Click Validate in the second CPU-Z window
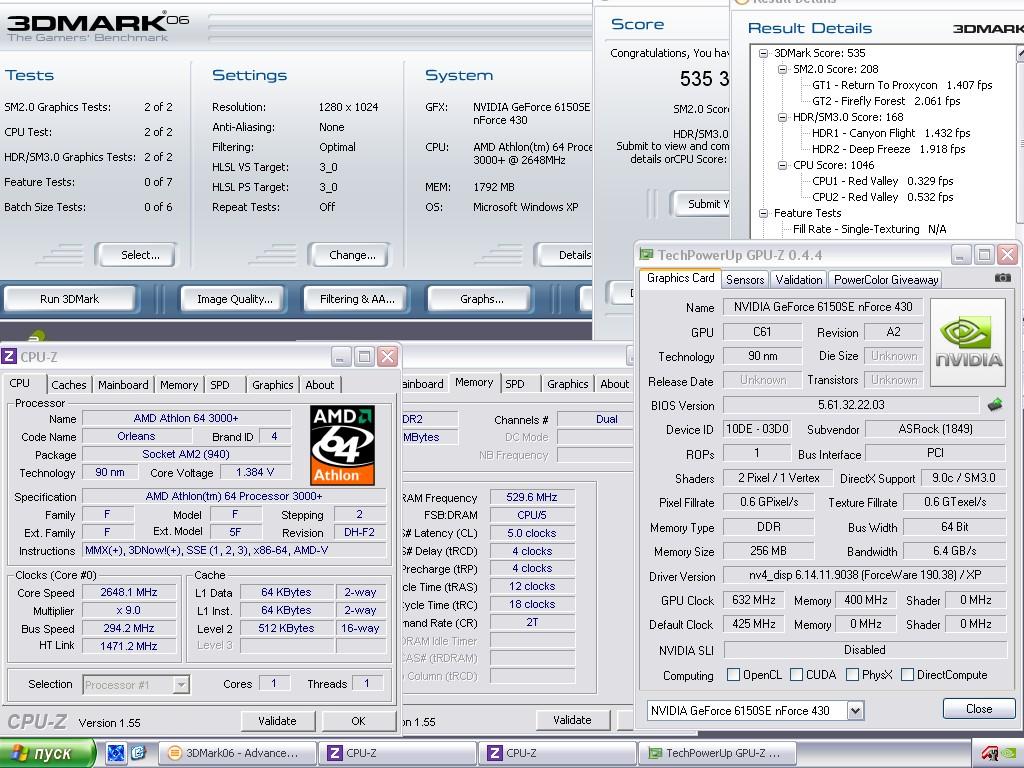This screenshot has width=1024, height=768. pos(573,720)
